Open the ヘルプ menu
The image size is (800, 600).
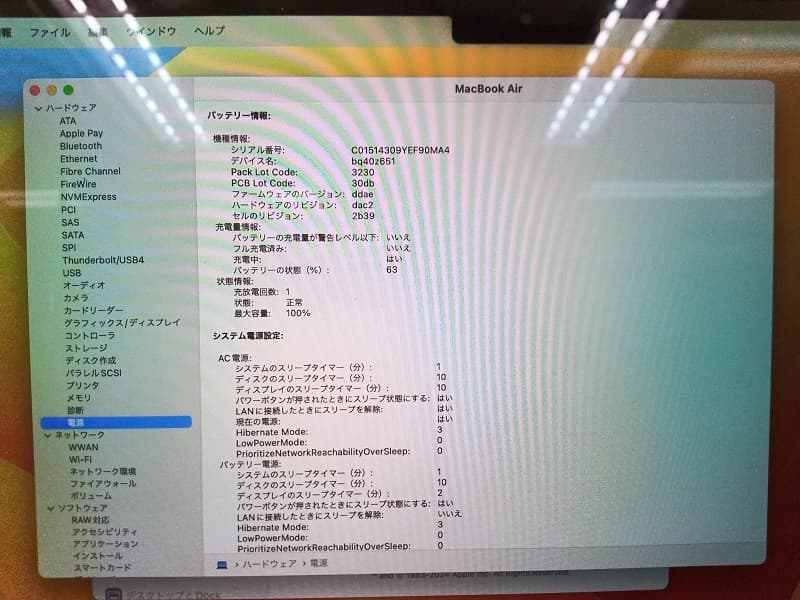tap(209, 31)
